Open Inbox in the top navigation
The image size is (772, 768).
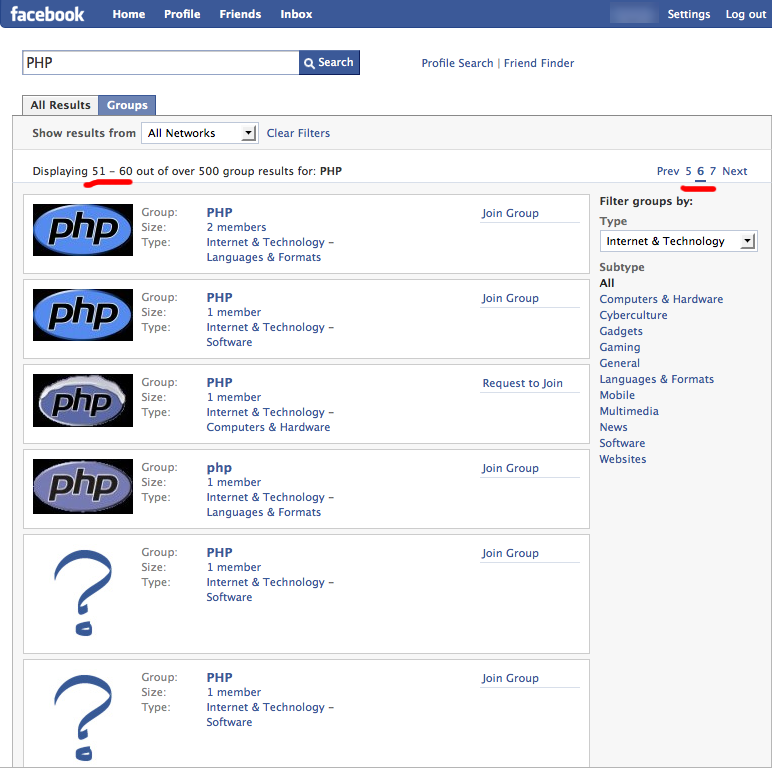point(296,14)
